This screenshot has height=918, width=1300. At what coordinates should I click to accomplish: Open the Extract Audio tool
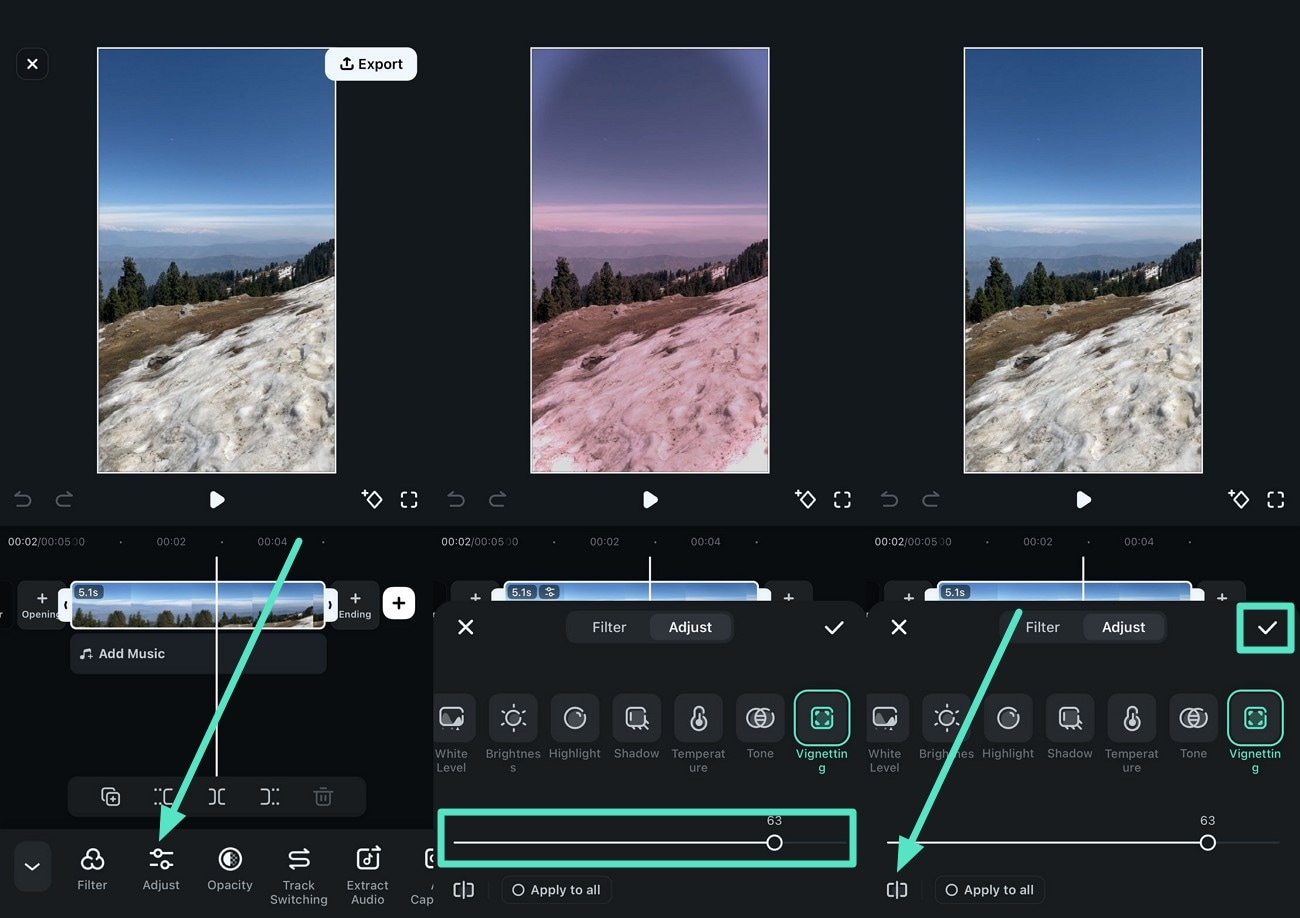pos(368,875)
